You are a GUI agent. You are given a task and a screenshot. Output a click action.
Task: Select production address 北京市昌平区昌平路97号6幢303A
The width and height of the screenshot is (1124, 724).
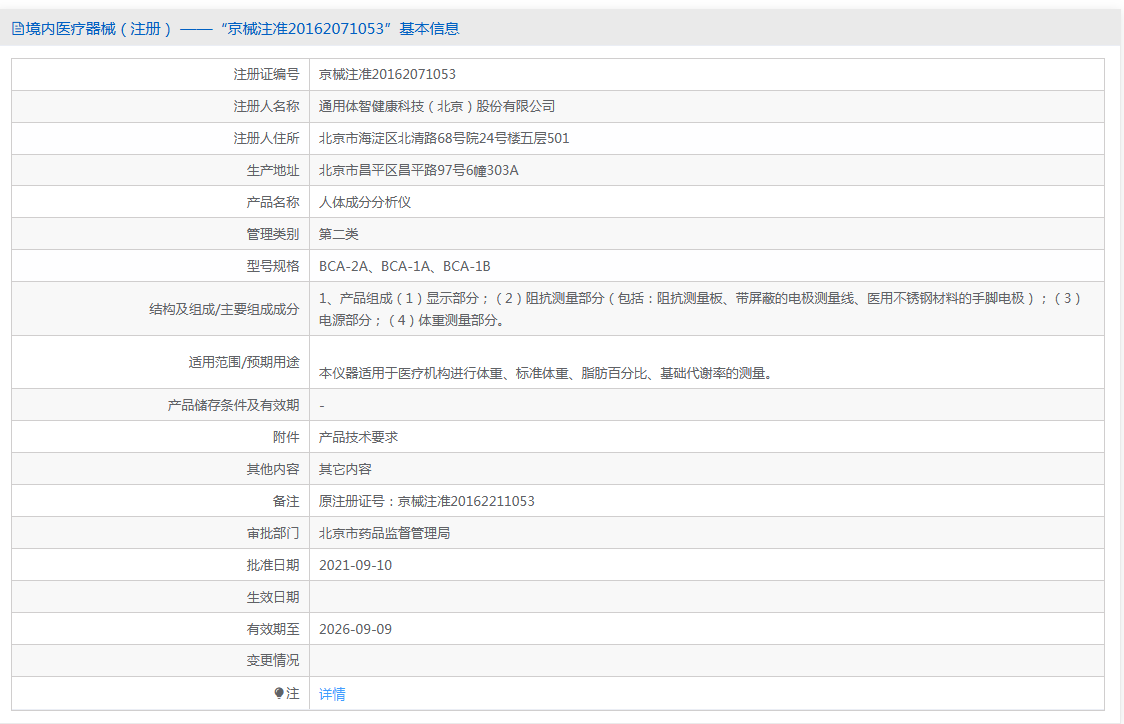tap(419, 171)
